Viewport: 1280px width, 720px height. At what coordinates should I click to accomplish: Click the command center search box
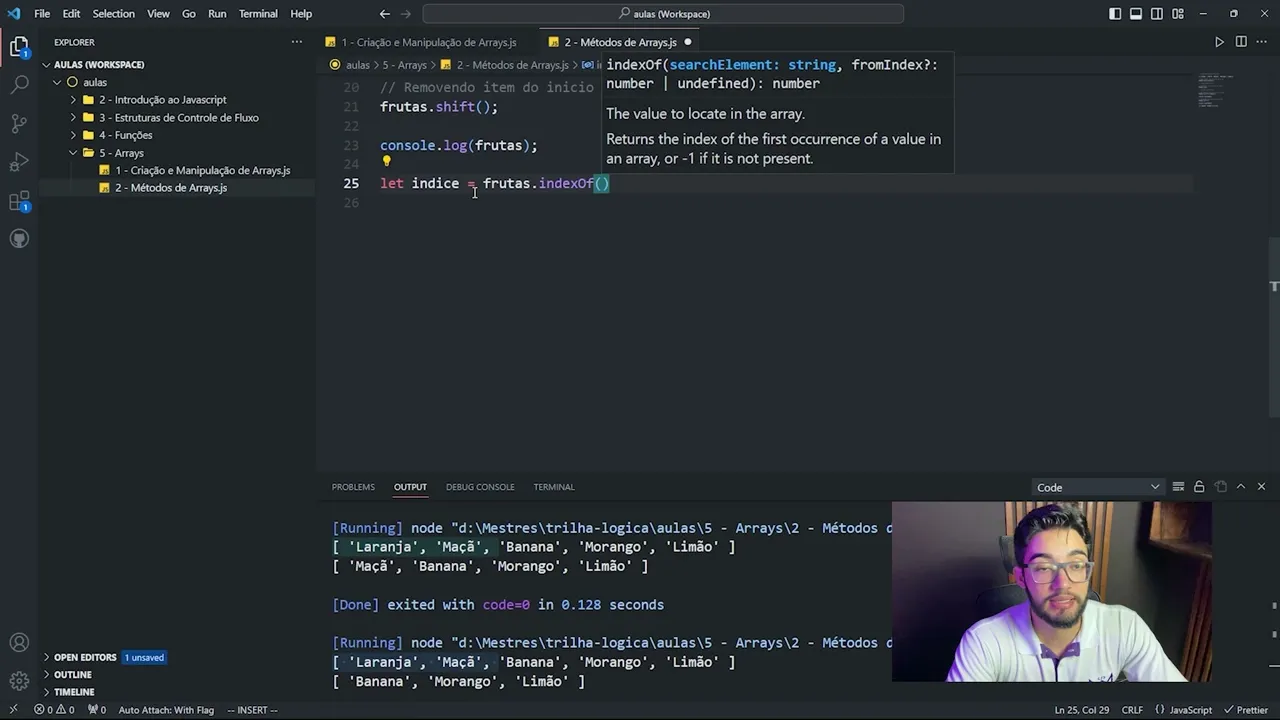pos(663,14)
